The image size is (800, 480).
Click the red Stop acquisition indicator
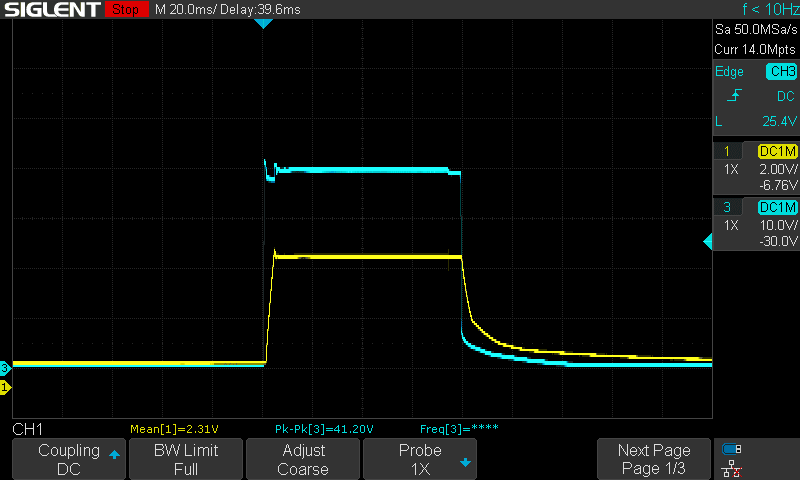[124, 9]
